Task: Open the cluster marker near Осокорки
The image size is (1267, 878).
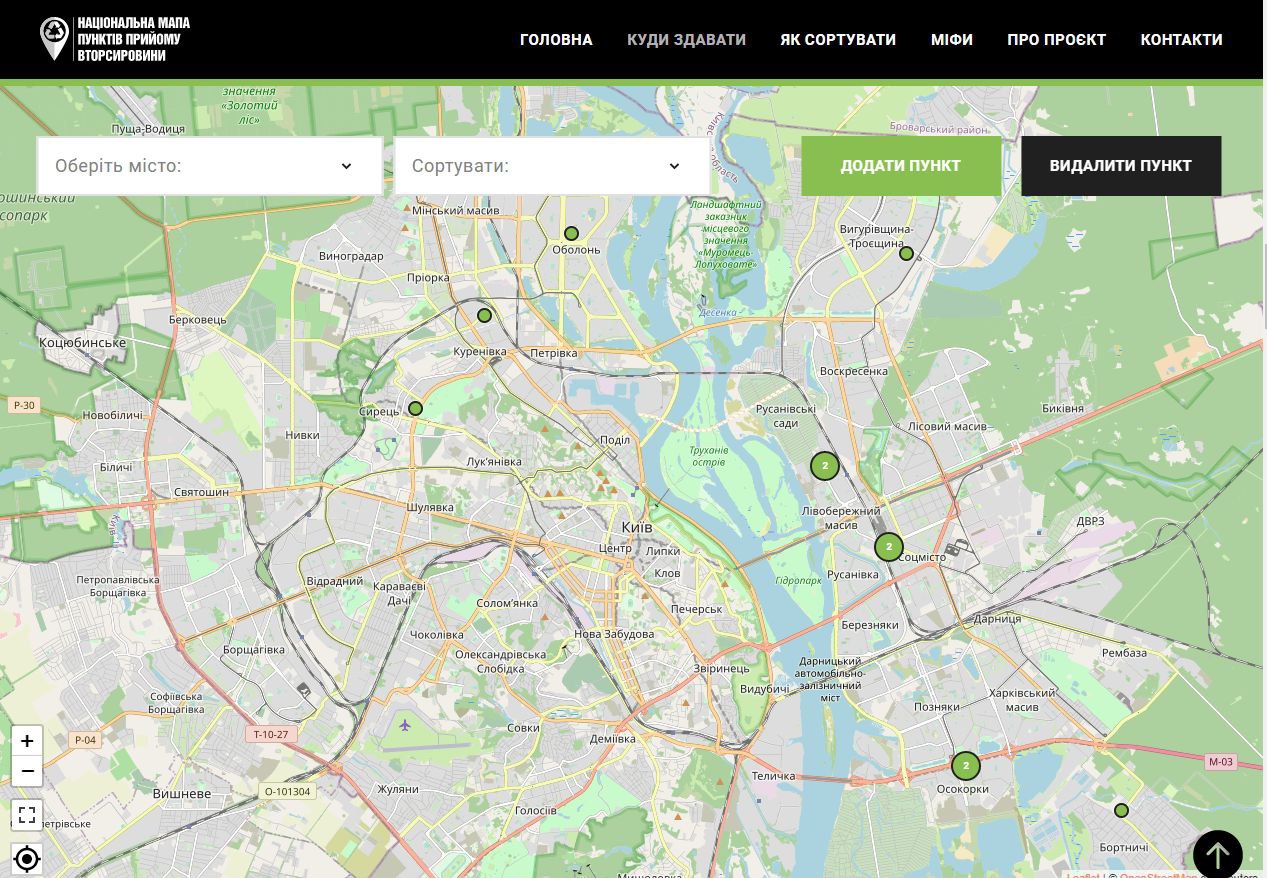Action: point(965,766)
